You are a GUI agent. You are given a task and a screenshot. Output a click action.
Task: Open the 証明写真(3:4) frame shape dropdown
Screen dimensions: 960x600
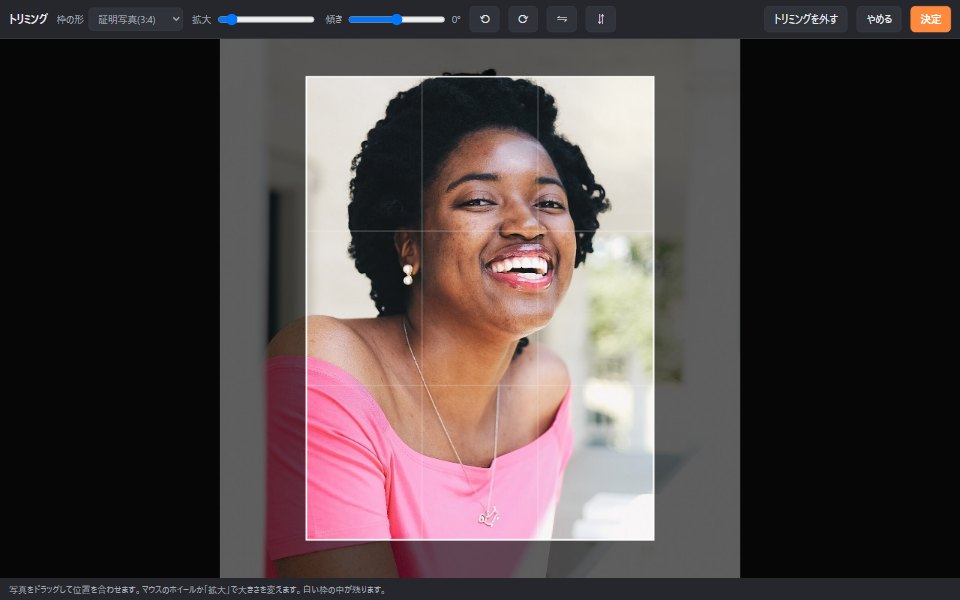(x=136, y=19)
